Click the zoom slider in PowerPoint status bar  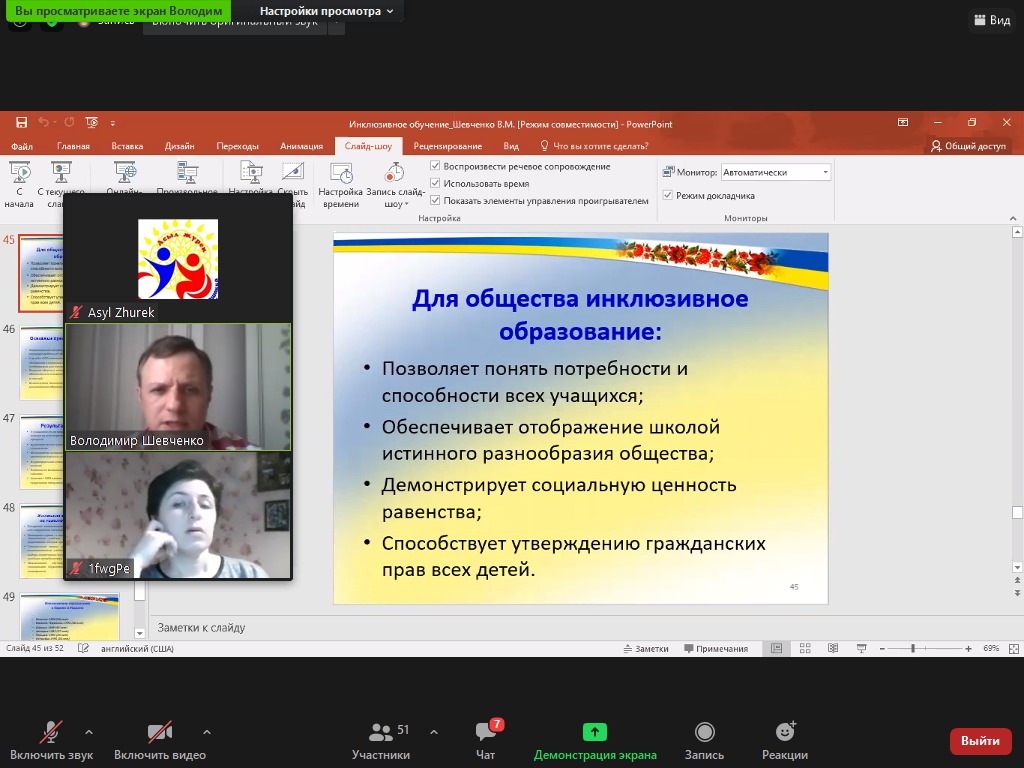[912, 648]
